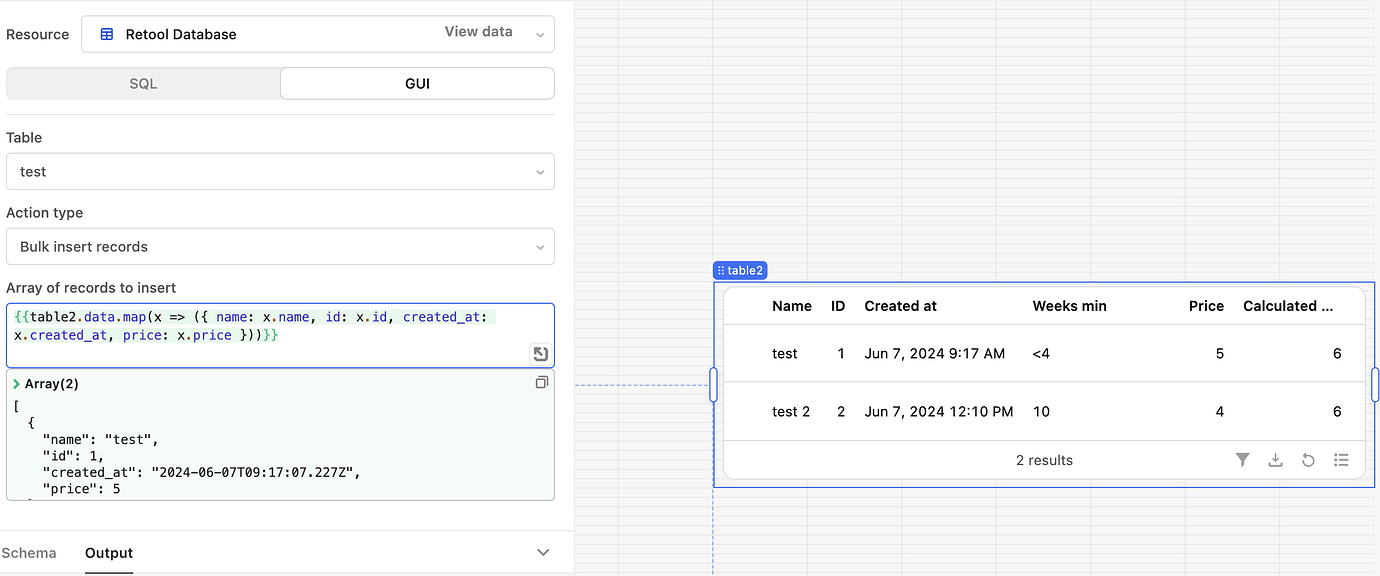Download table2 data using the export icon
Viewport: 1380px width, 576px height.
(1275, 460)
